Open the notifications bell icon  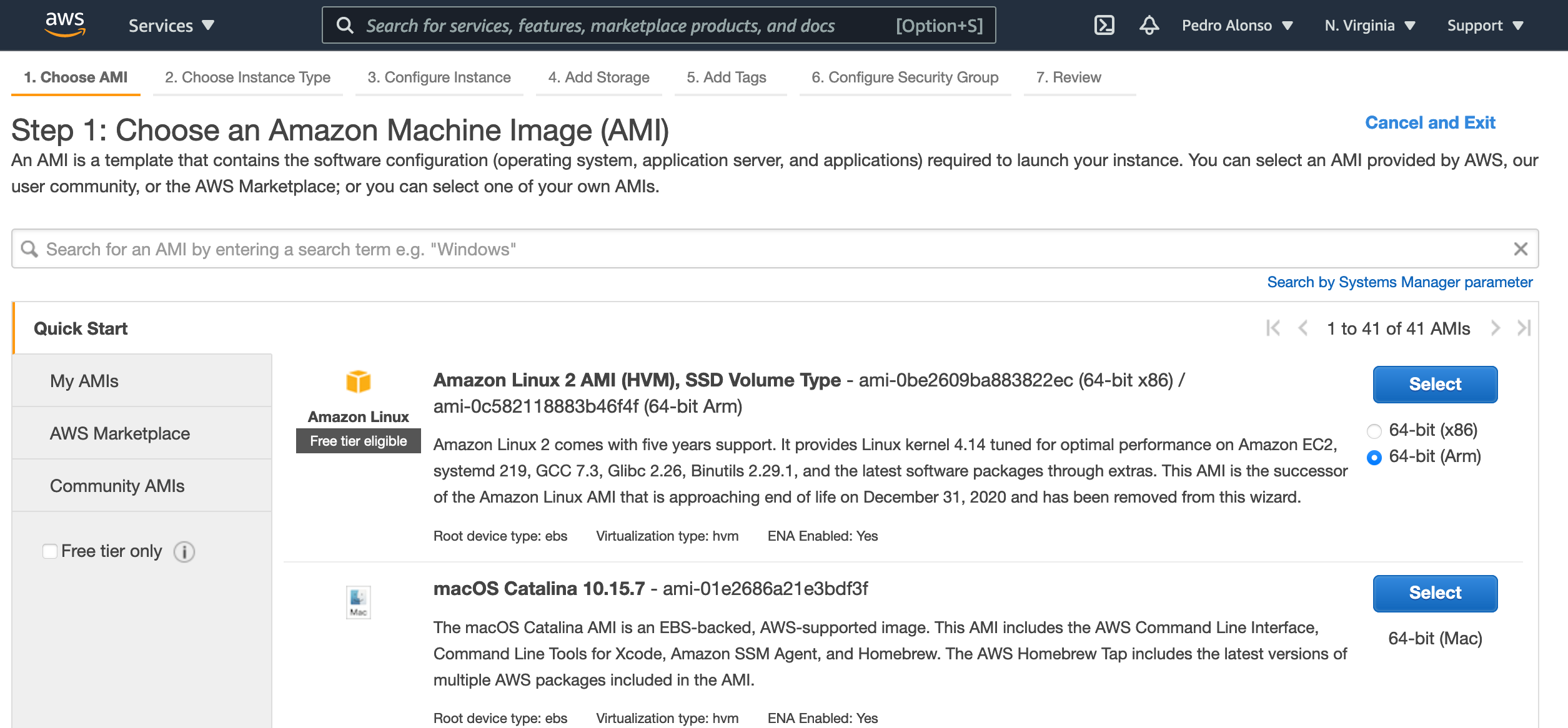point(1149,25)
